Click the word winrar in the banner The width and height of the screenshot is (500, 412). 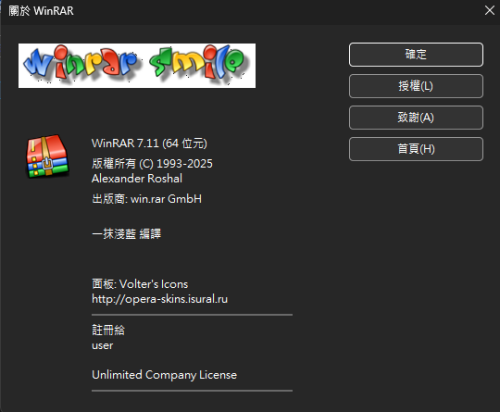pyautogui.click(x=80, y=62)
